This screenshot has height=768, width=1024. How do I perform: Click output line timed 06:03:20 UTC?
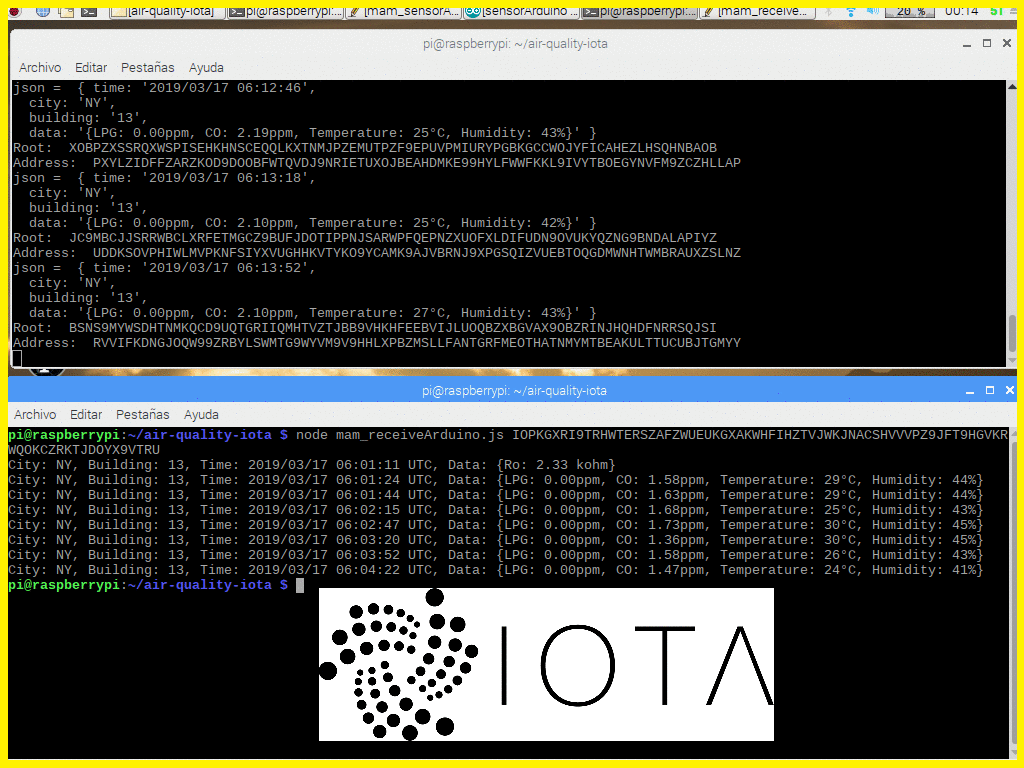(496, 540)
